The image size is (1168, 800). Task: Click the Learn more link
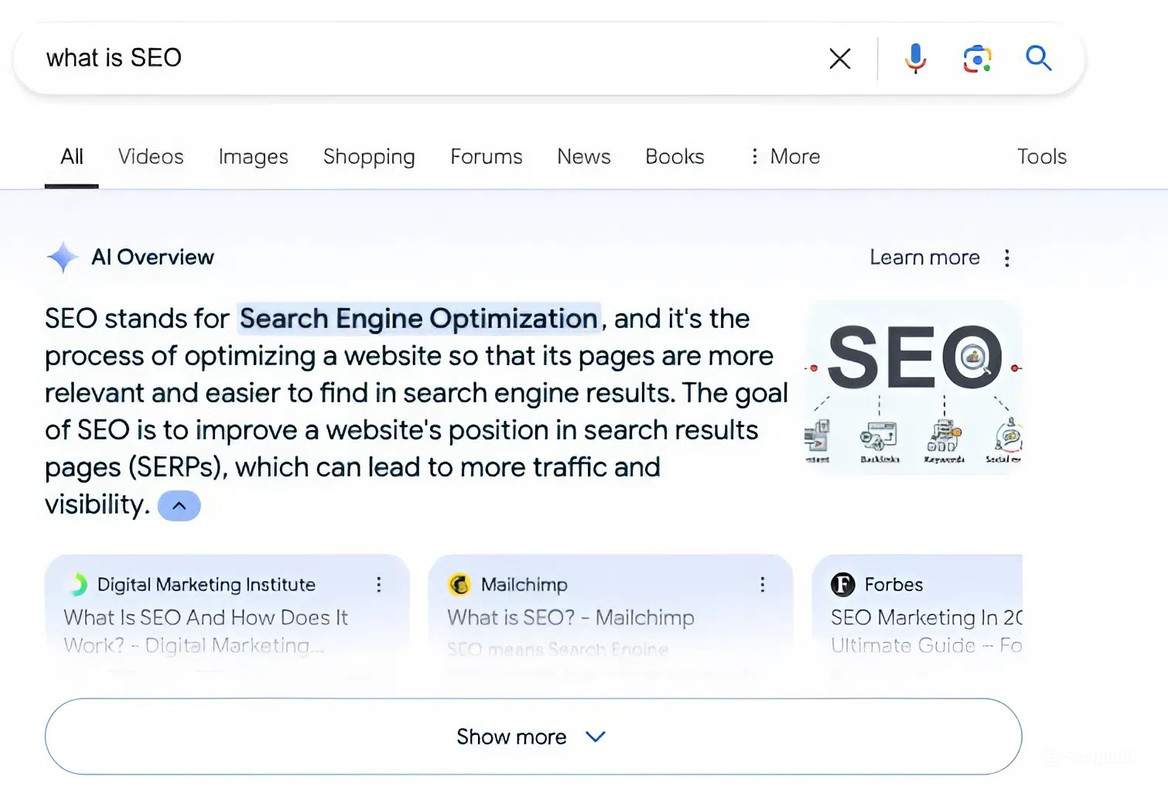pyautogui.click(x=924, y=258)
